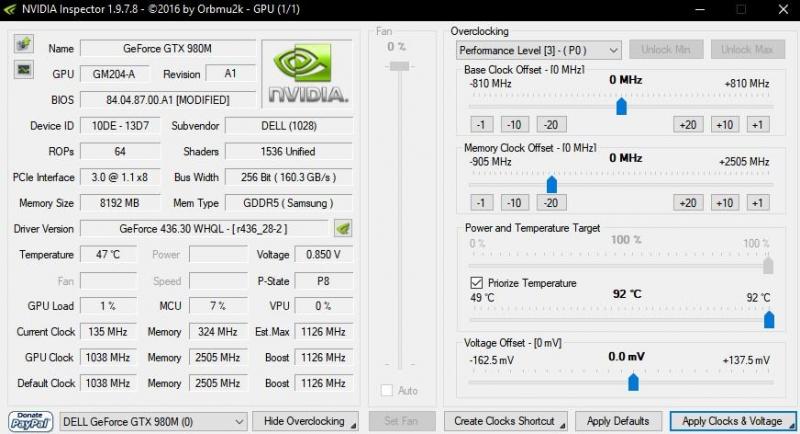Click Memory Clock Offset -20 button
800x434 pixels.
click(x=551, y=203)
